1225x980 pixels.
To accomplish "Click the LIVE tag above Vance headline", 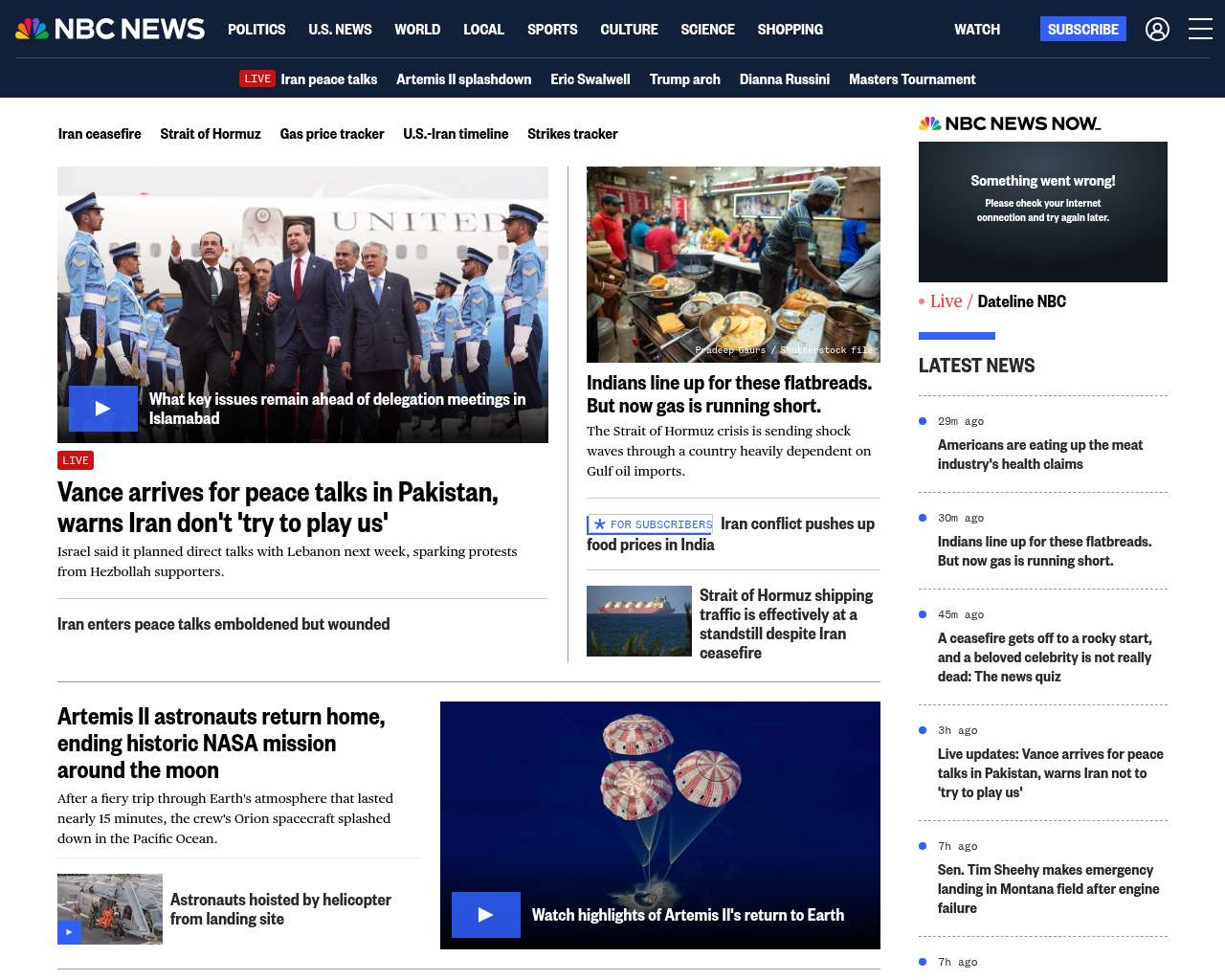I will click(x=76, y=460).
